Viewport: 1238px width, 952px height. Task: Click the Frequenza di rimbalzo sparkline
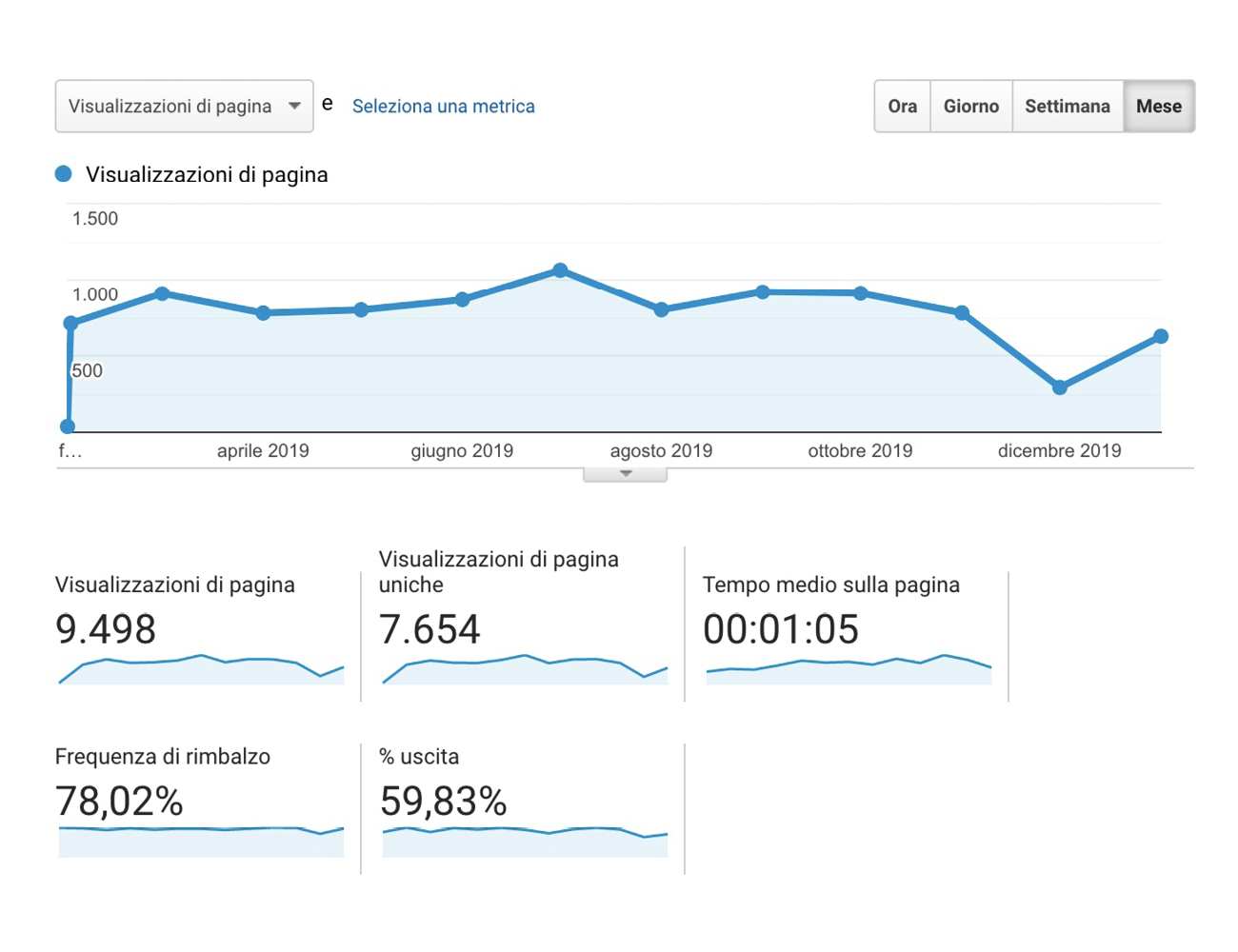click(x=200, y=842)
